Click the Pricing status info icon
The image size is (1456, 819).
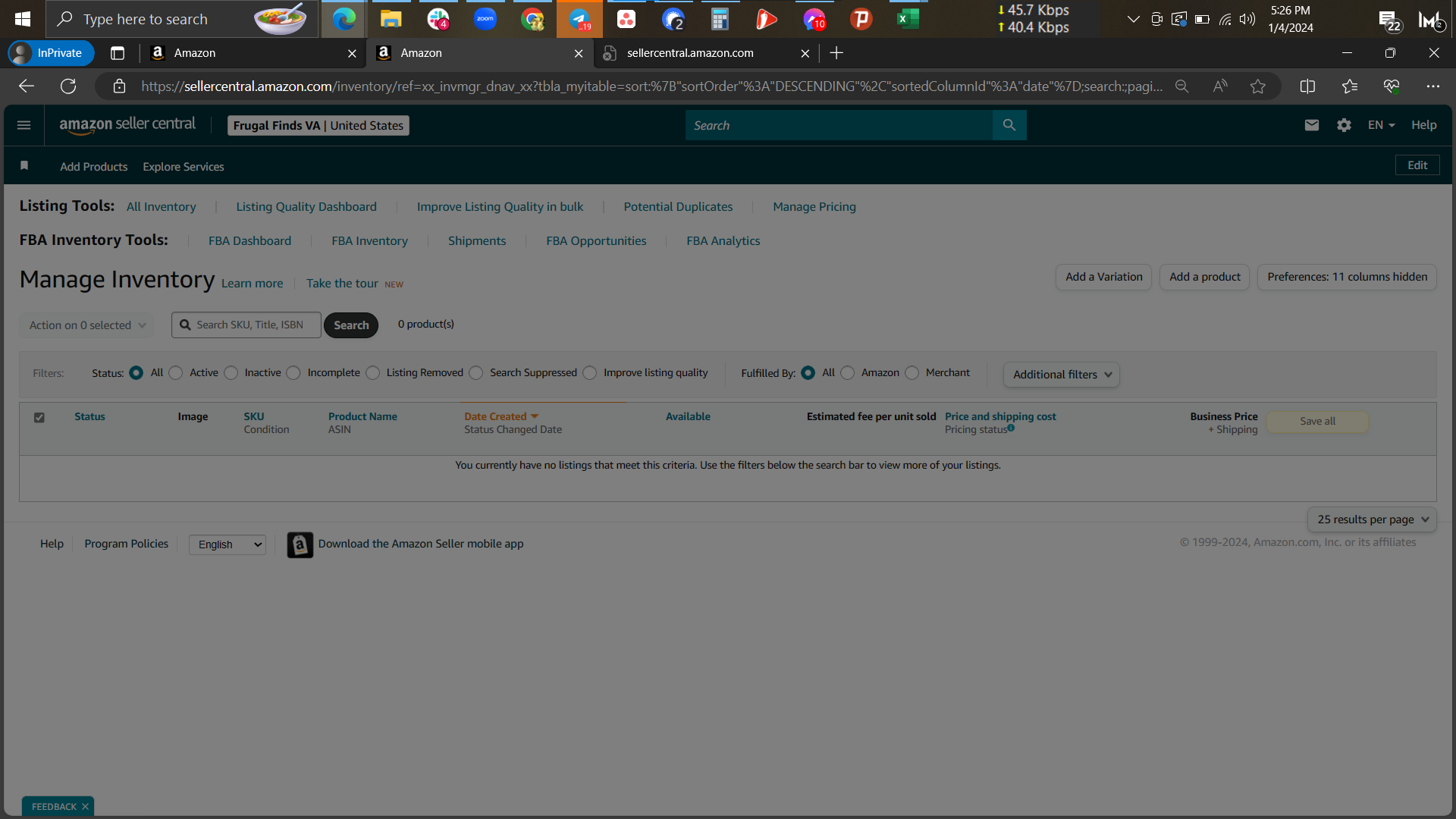(x=1011, y=428)
